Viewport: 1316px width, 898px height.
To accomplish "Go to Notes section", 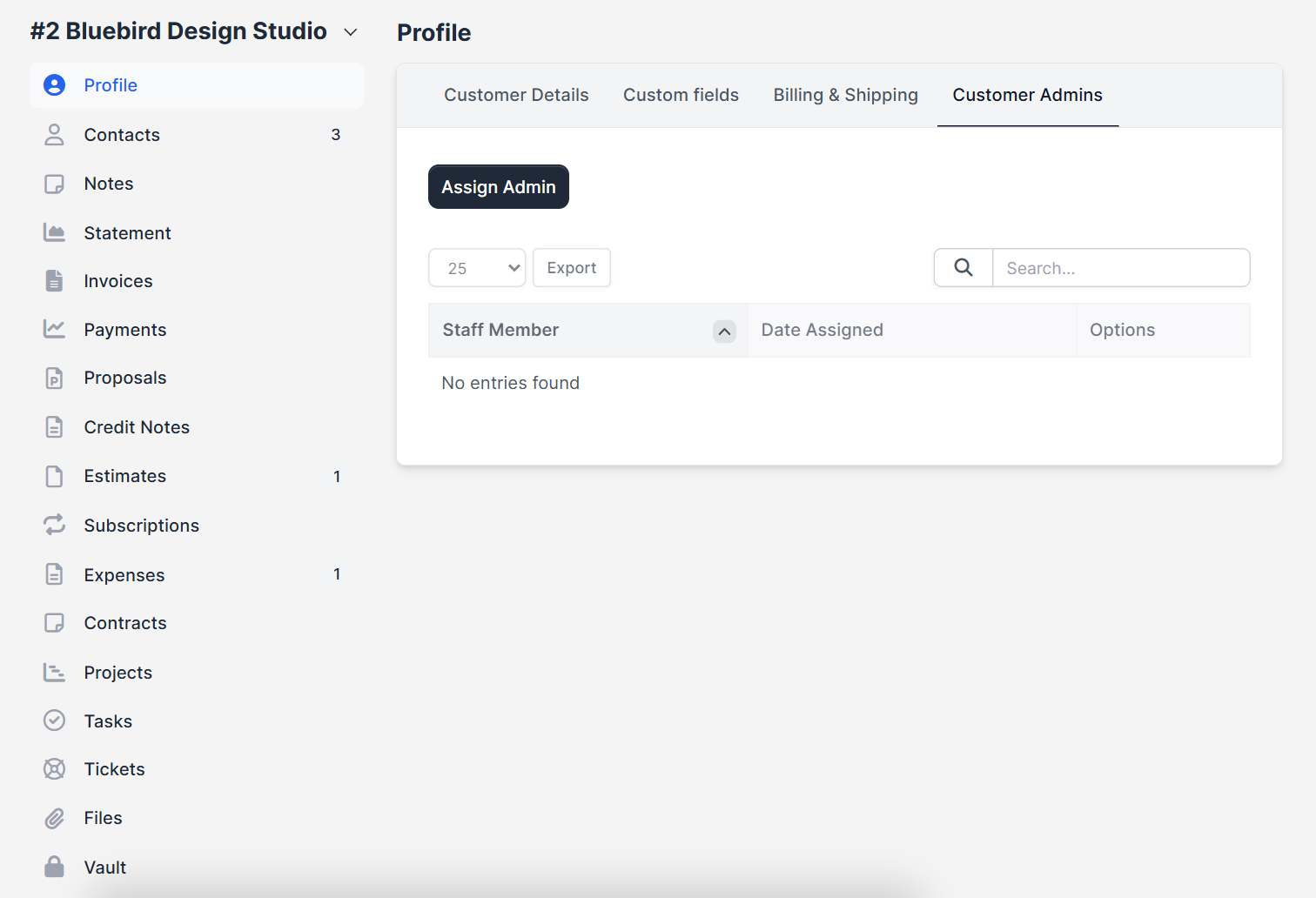I will [197, 184].
